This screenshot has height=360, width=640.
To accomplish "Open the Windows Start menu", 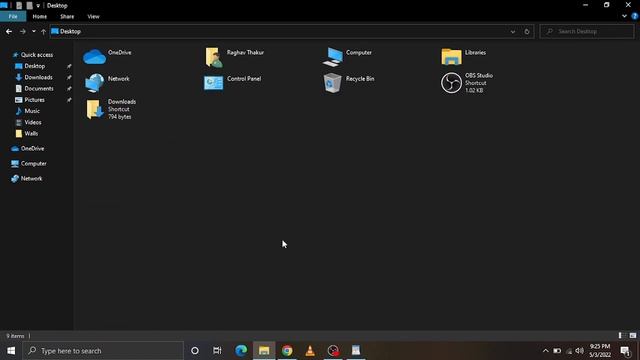I will (x=11, y=351).
